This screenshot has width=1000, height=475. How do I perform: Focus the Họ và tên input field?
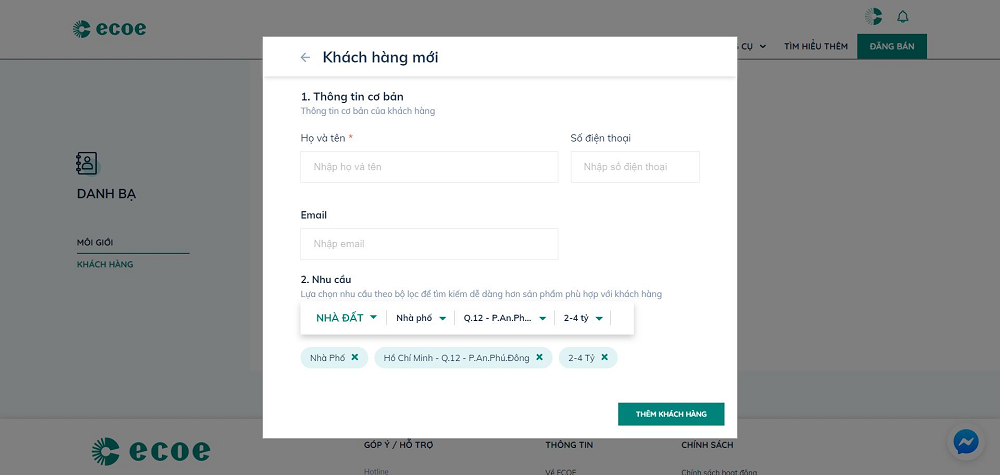[429, 167]
